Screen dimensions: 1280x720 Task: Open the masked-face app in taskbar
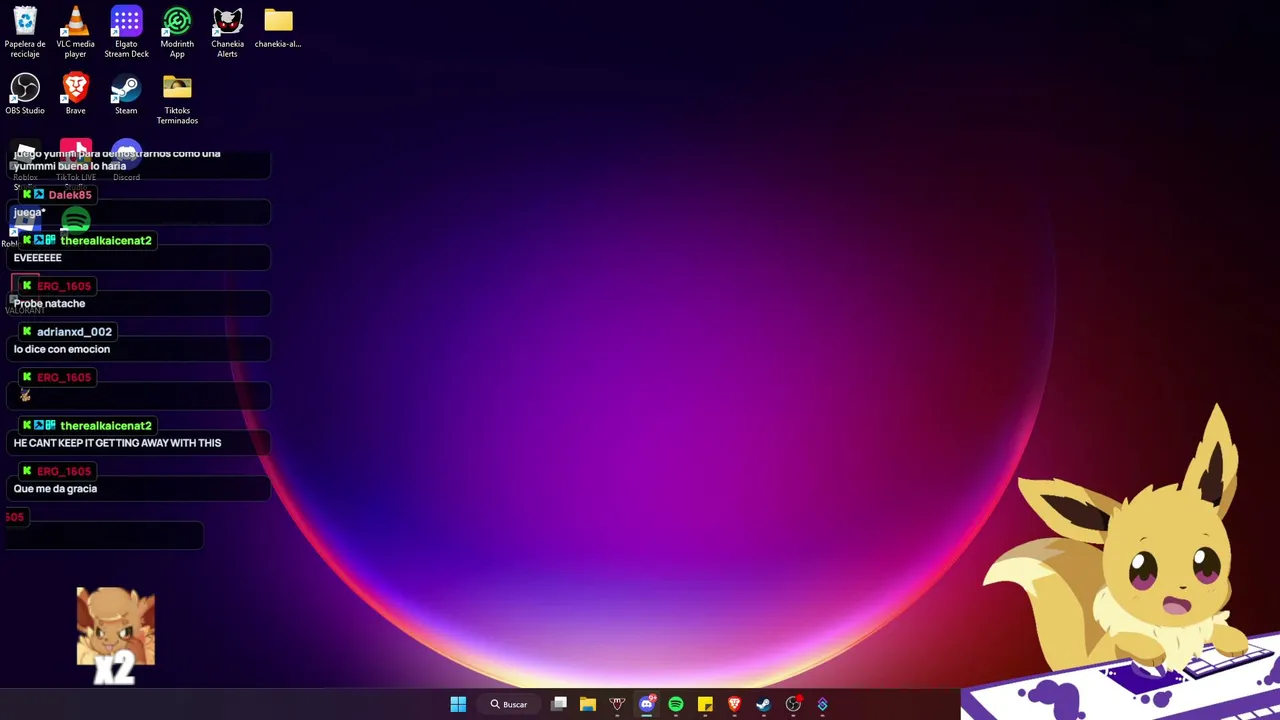pos(617,704)
